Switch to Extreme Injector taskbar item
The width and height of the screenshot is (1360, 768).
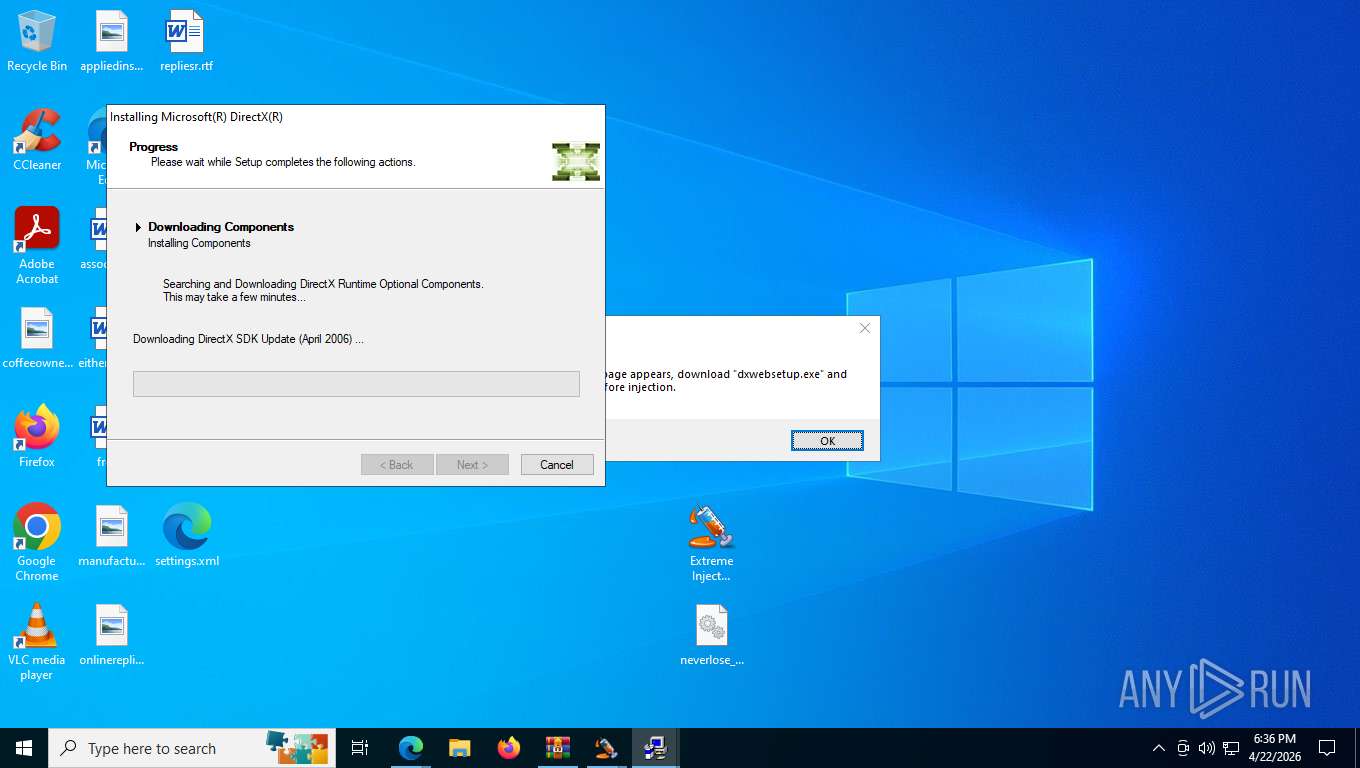tap(607, 748)
